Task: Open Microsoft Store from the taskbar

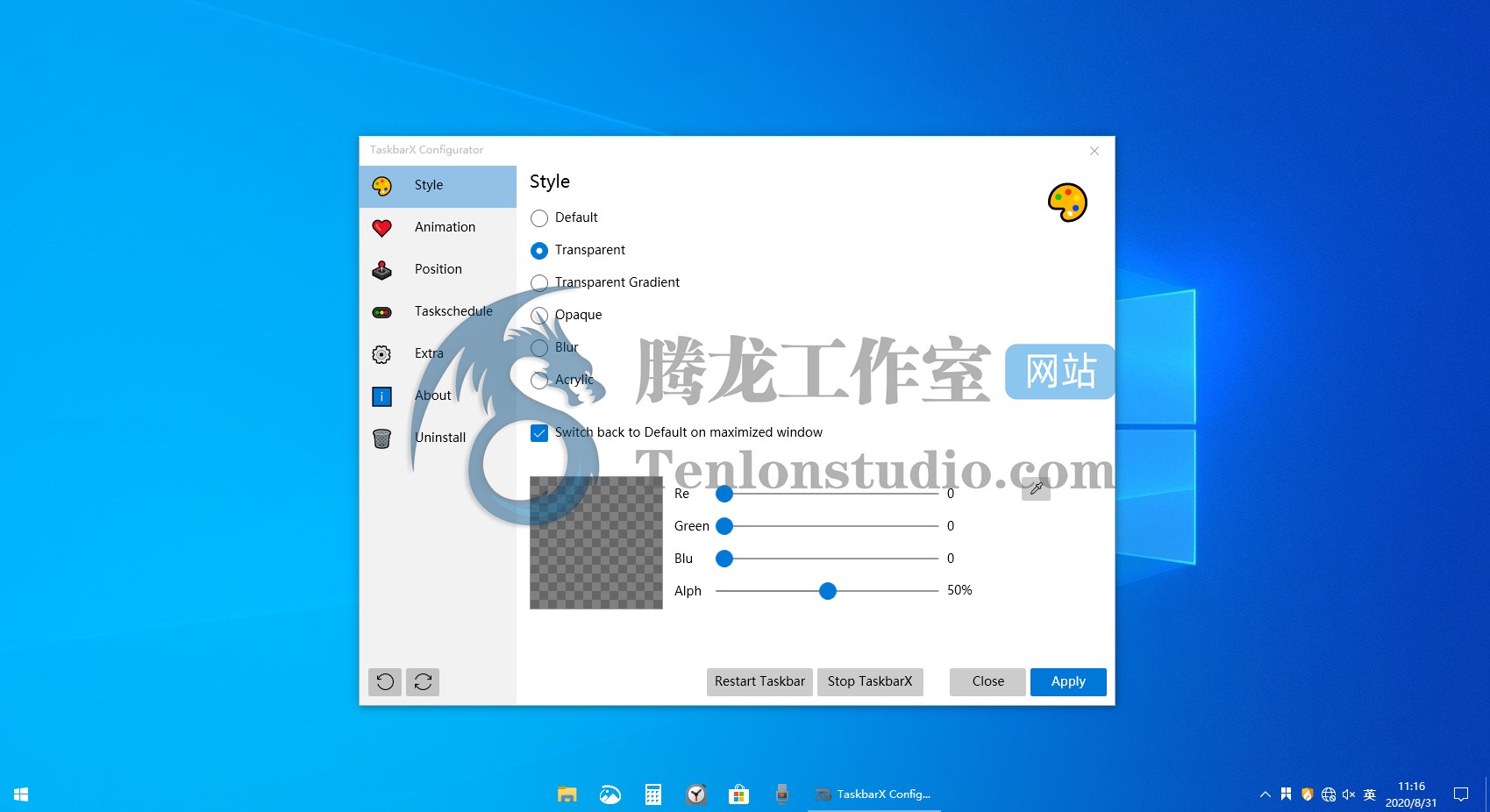Action: click(739, 794)
